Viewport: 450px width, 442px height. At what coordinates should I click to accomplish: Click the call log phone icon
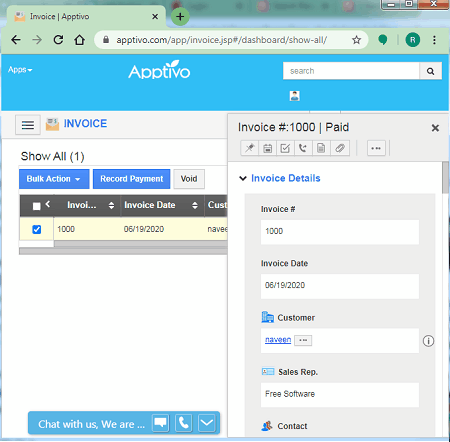pyautogui.click(x=303, y=148)
